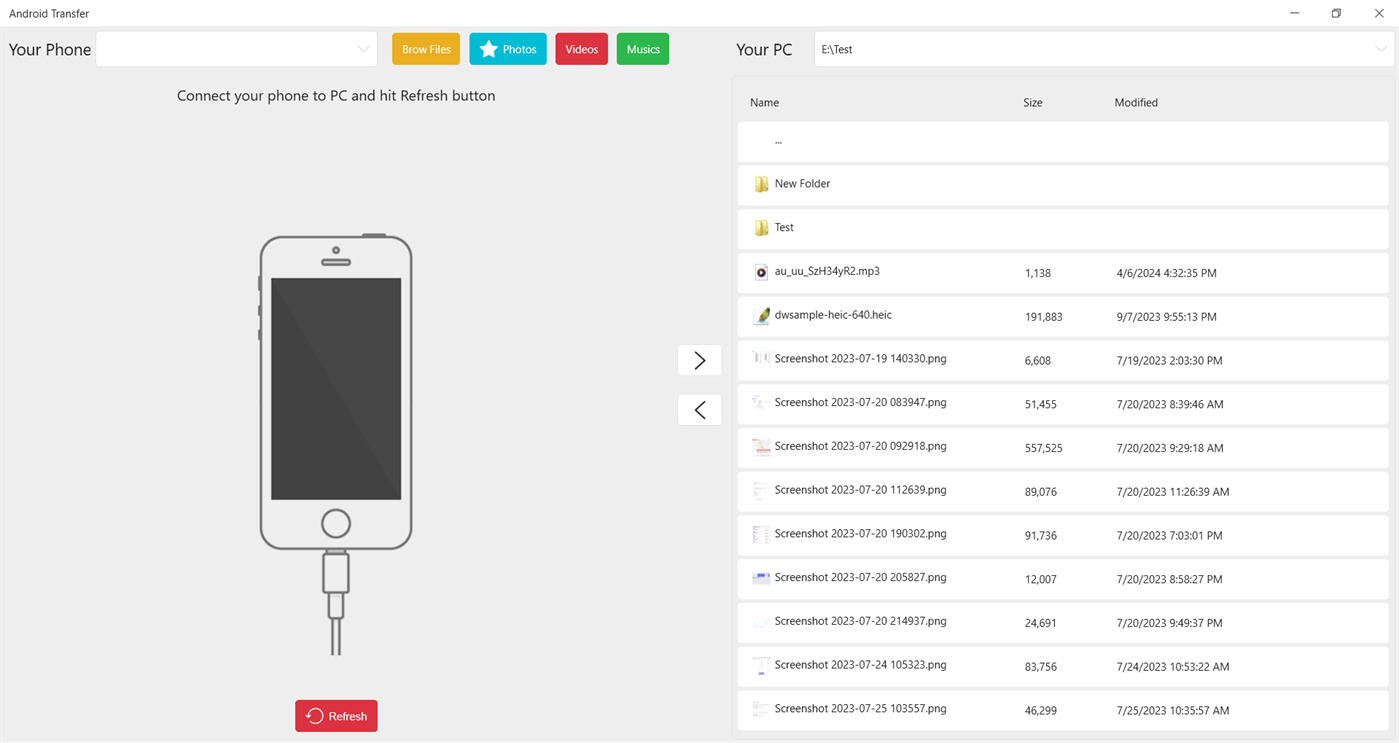
Task: Click the left arrow to transfer files to phone
Action: click(x=699, y=410)
